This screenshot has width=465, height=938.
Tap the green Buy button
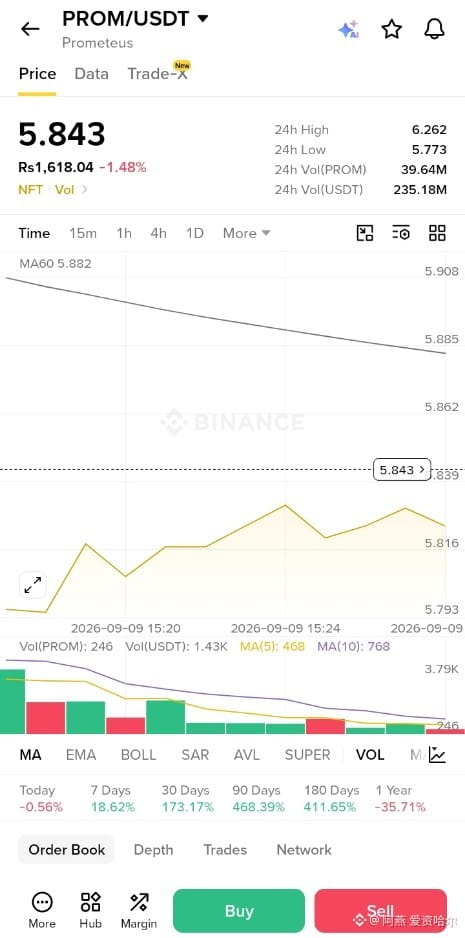[x=239, y=911]
